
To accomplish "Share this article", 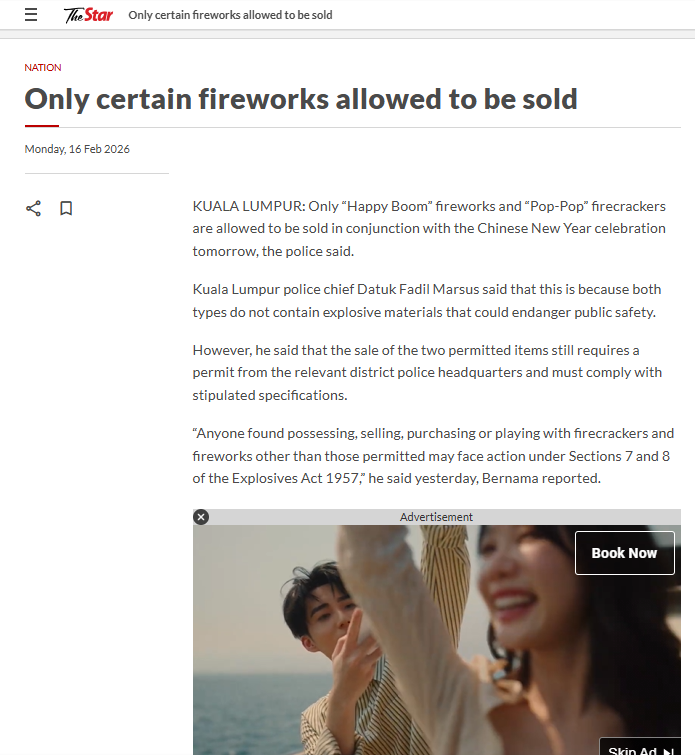I will pos(33,208).
